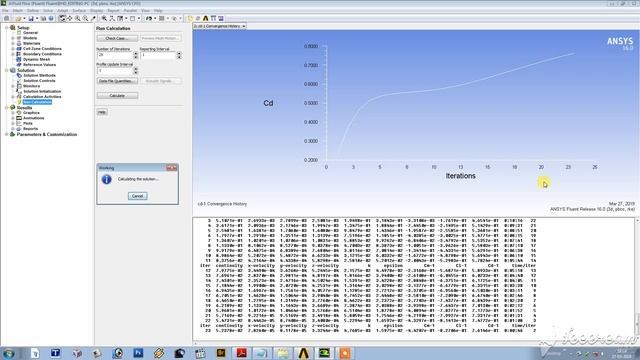Open the orange icon at taskbar end
Image resolution: width=640 pixels, height=360 pixels.
pos(345,353)
